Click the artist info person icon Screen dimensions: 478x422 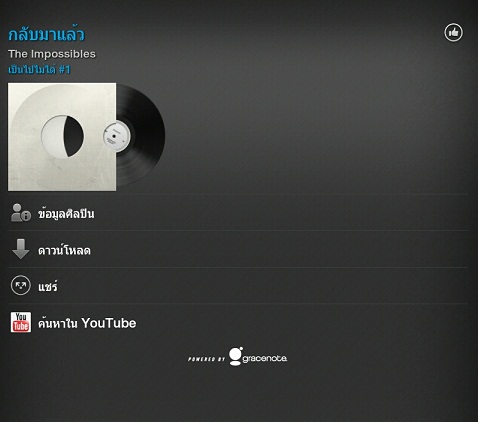click(21, 213)
